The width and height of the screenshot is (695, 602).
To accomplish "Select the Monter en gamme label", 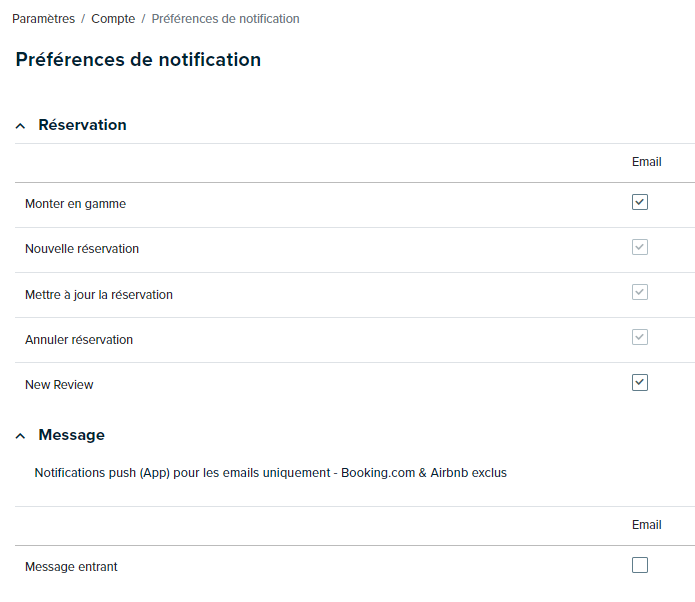I will tap(75, 204).
